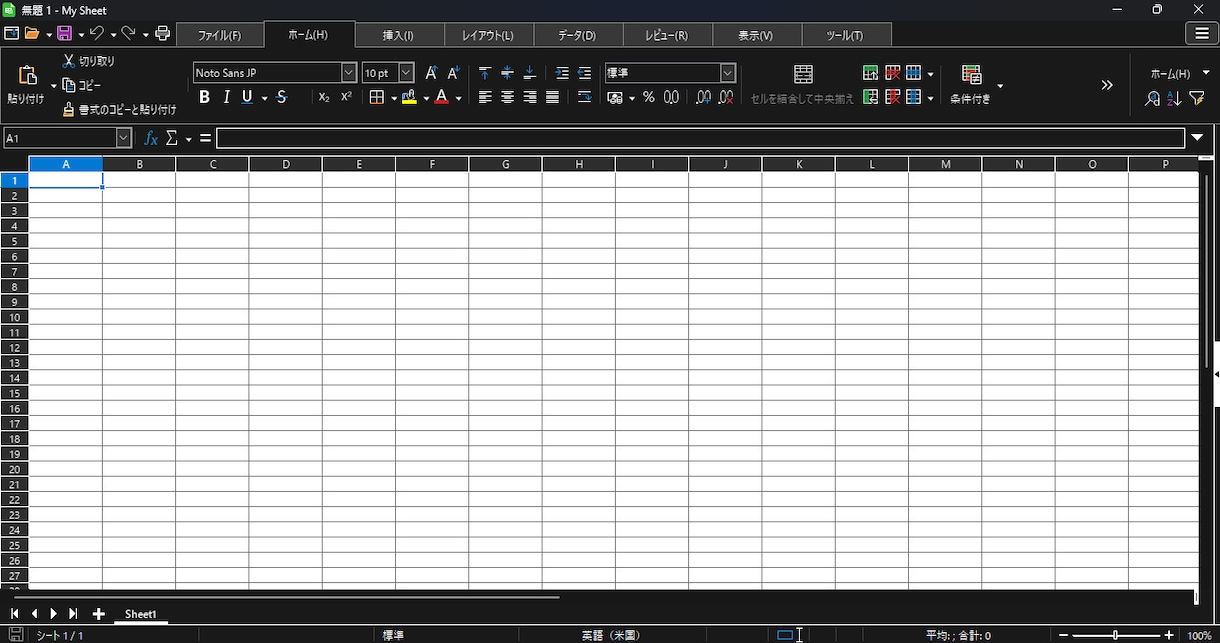The width and height of the screenshot is (1220, 643).
Task: Open the hamburger menu button
Action: [1201, 33]
